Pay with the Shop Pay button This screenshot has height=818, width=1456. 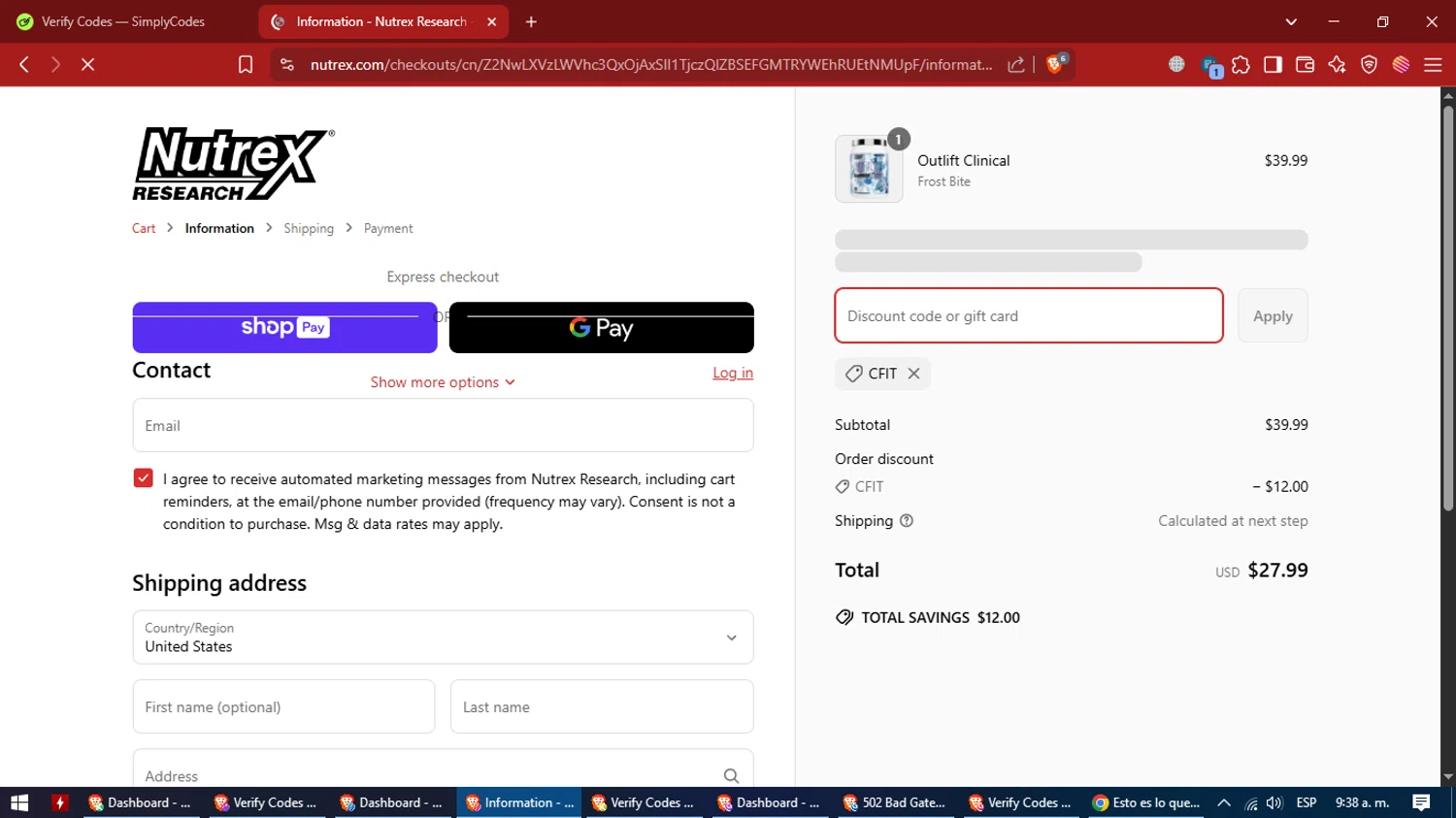[284, 327]
